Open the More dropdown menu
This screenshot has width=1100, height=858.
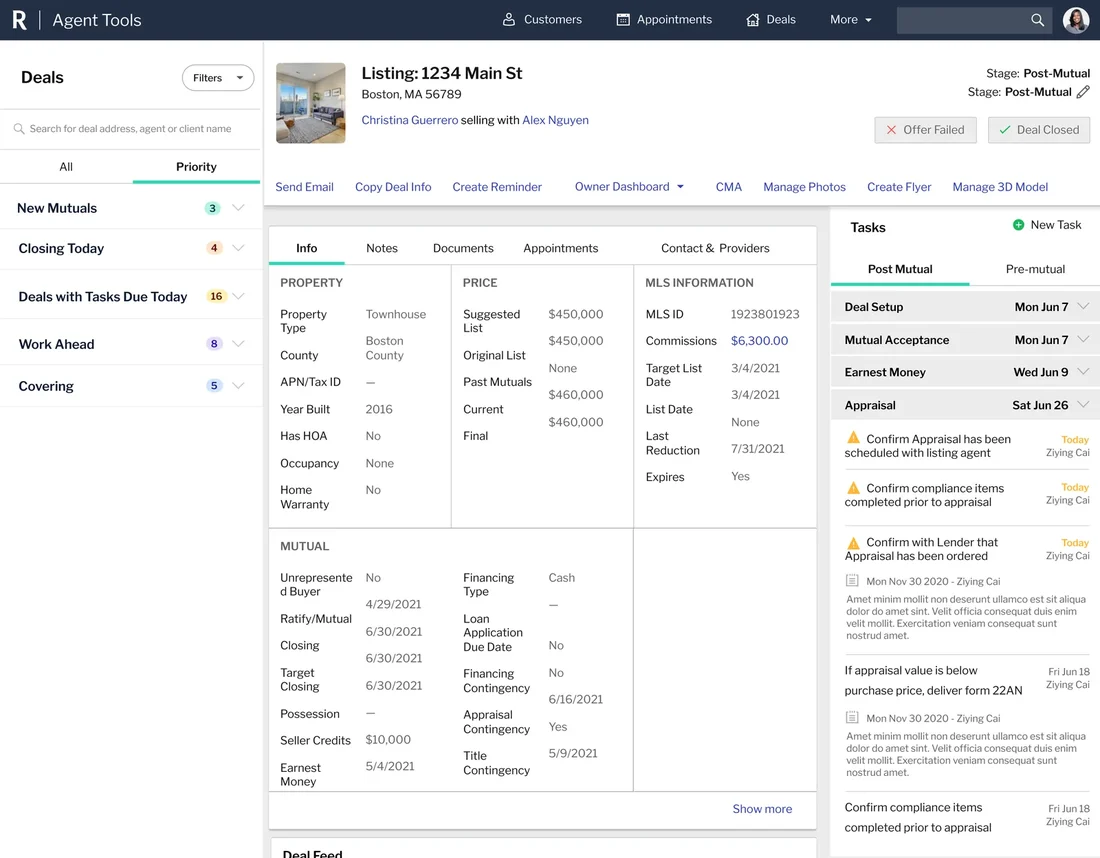(851, 20)
